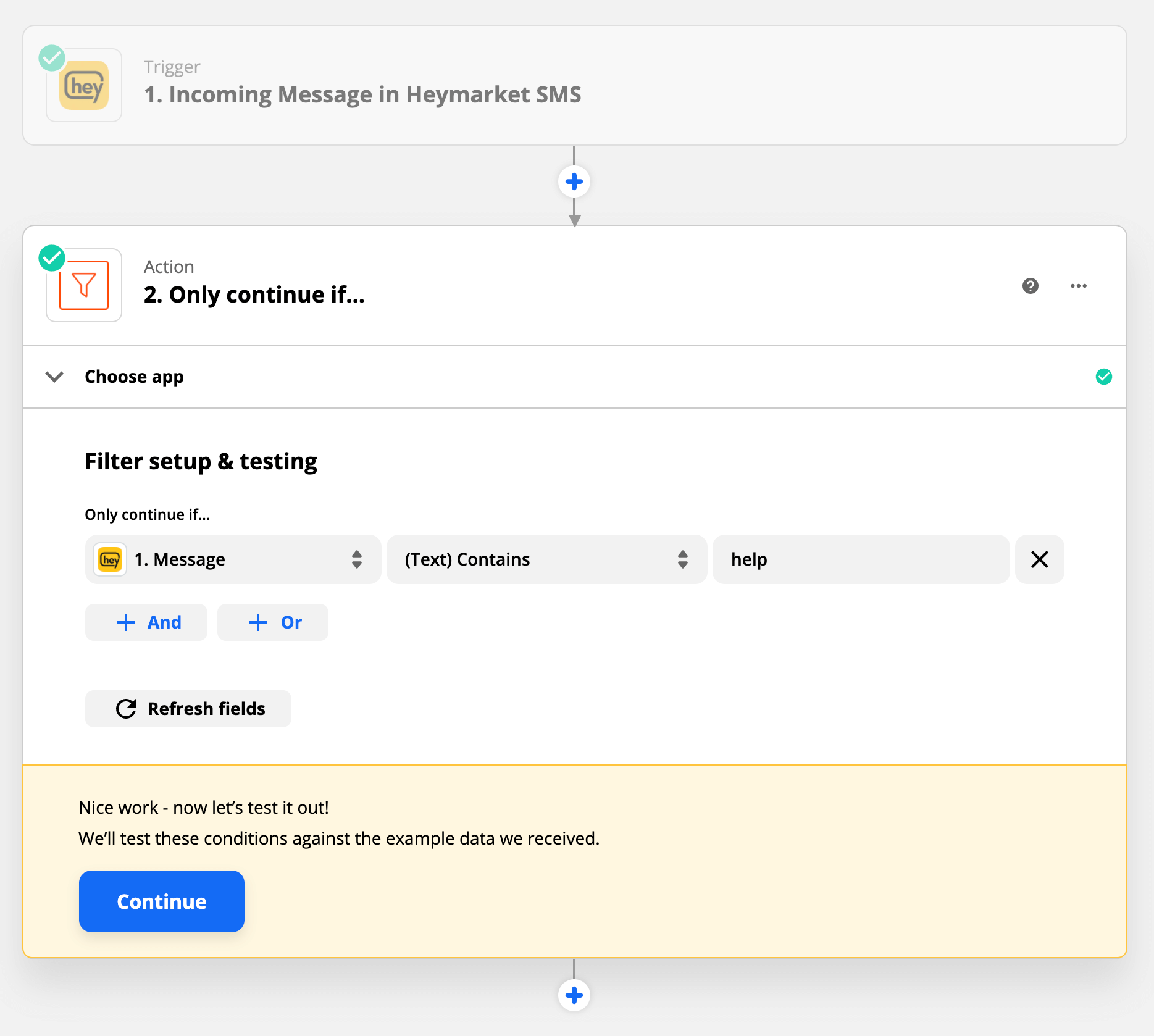The image size is (1154, 1036).
Task: Open the '1. Message' field dropdown
Action: coord(233,559)
